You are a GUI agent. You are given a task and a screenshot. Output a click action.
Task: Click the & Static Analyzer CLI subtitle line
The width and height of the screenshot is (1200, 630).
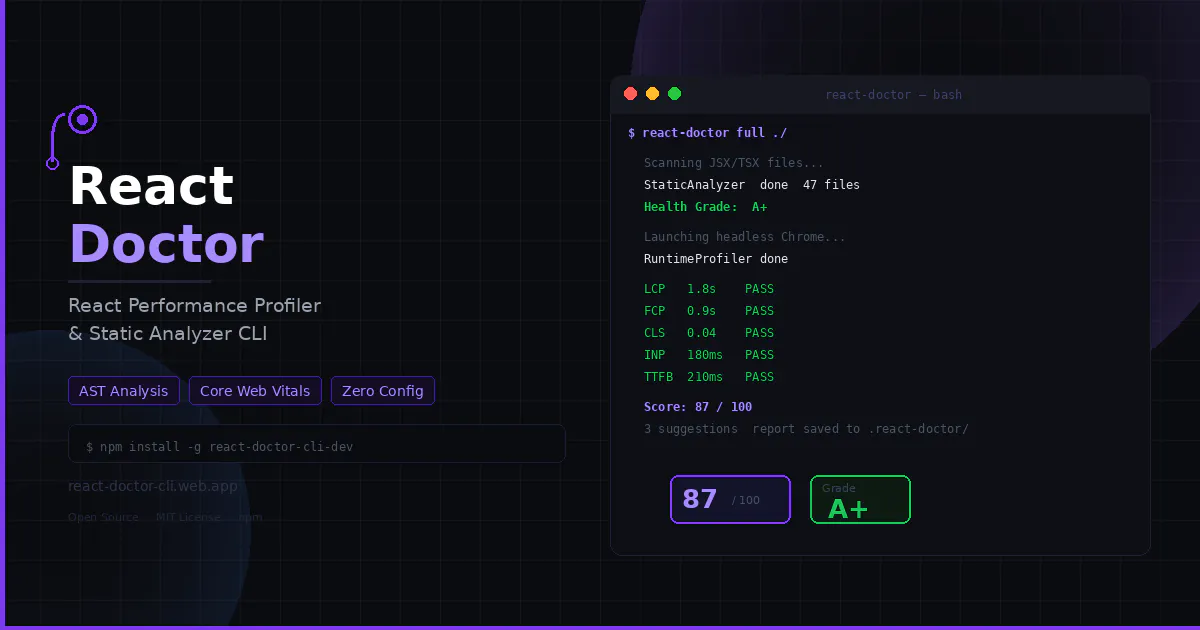coord(168,334)
